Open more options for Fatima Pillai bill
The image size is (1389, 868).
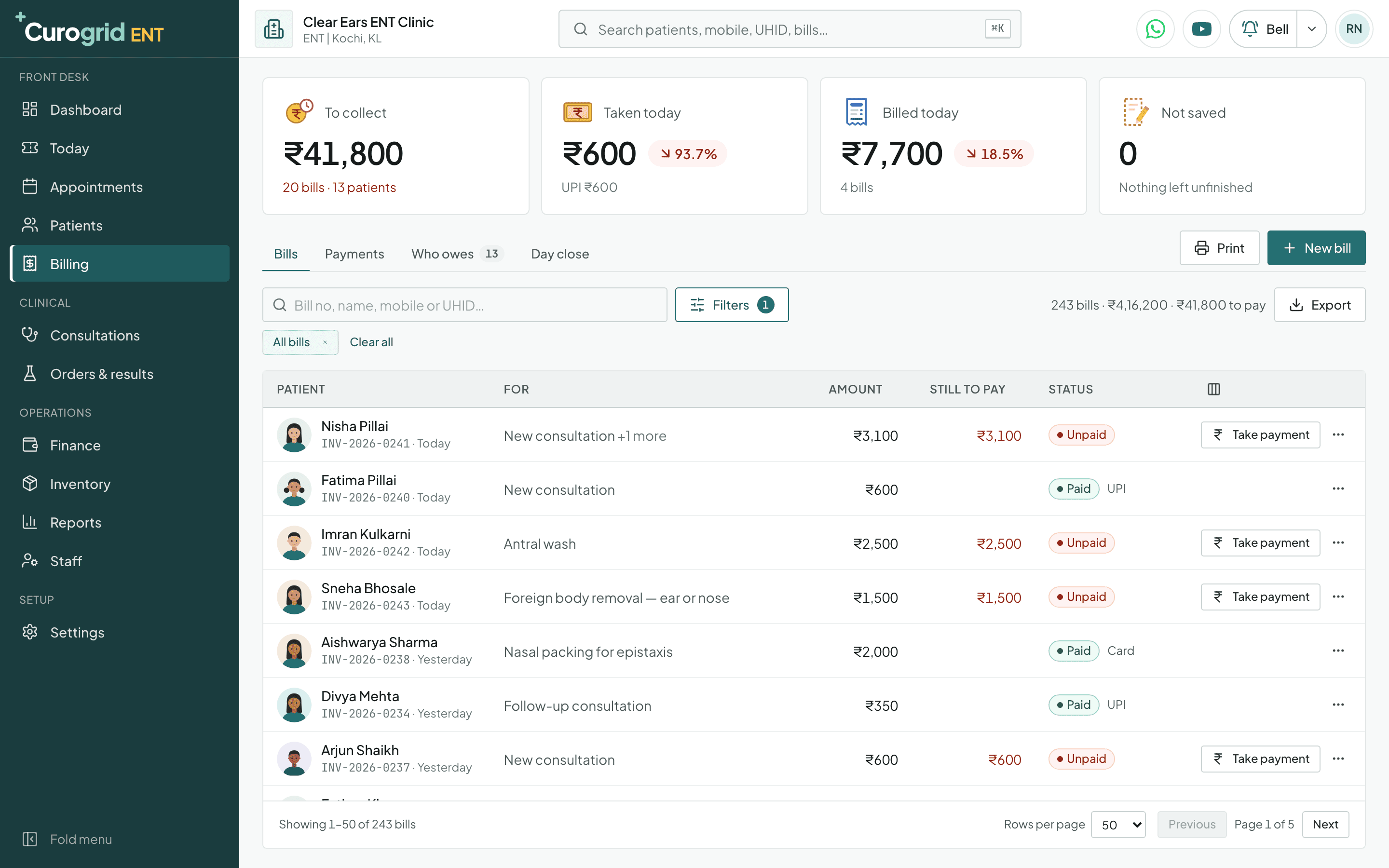pyautogui.click(x=1338, y=488)
